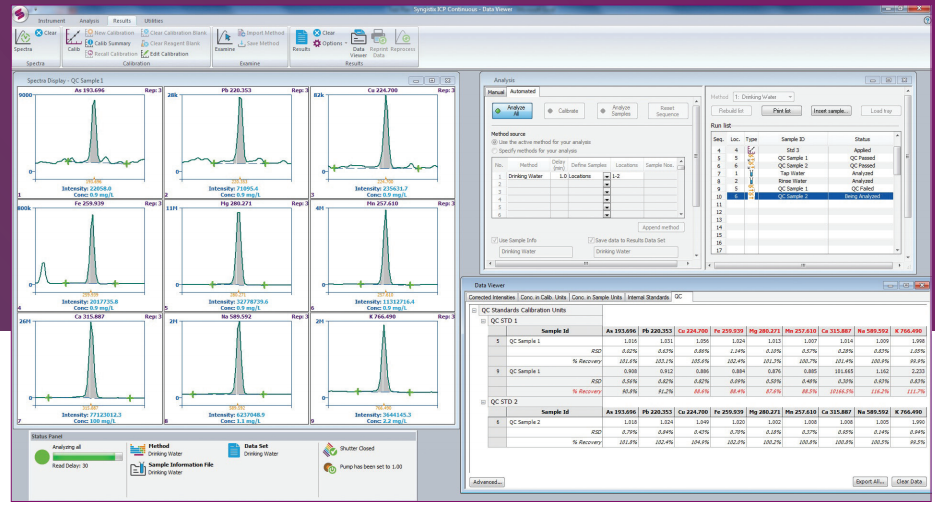This screenshot has height=505, width=935.
Task: Open the Results document icon
Action: tap(300, 39)
